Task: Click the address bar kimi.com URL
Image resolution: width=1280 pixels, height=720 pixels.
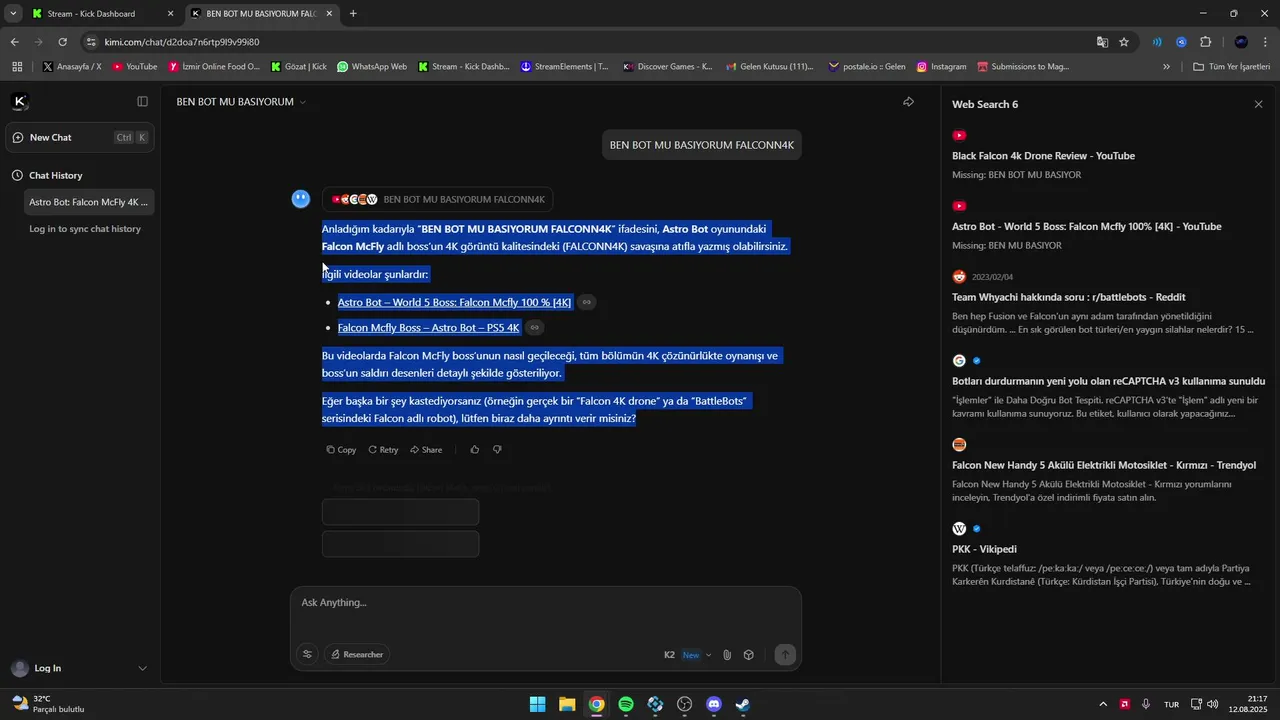Action: (x=182, y=42)
